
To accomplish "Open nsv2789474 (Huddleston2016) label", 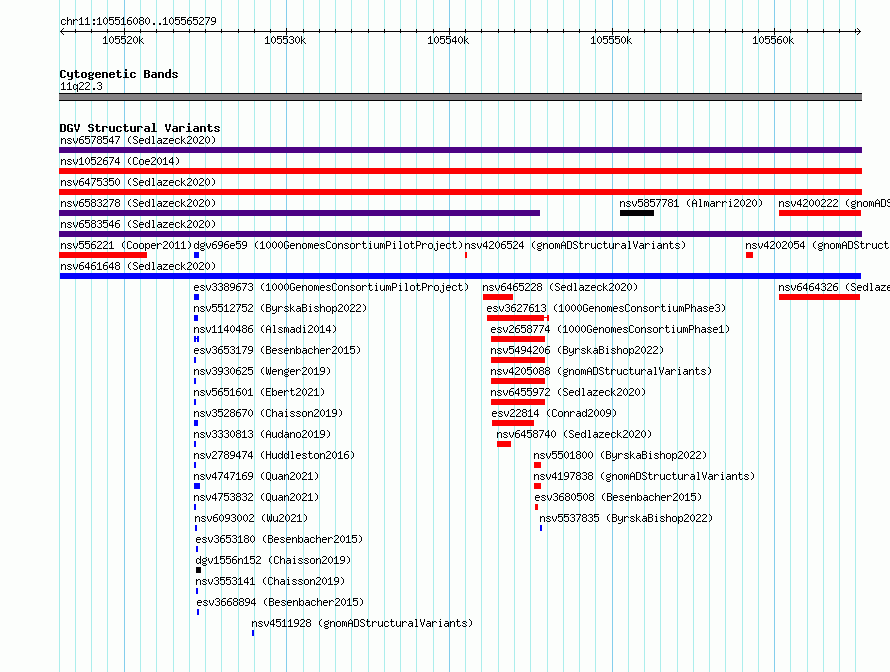I will click(x=274, y=455).
